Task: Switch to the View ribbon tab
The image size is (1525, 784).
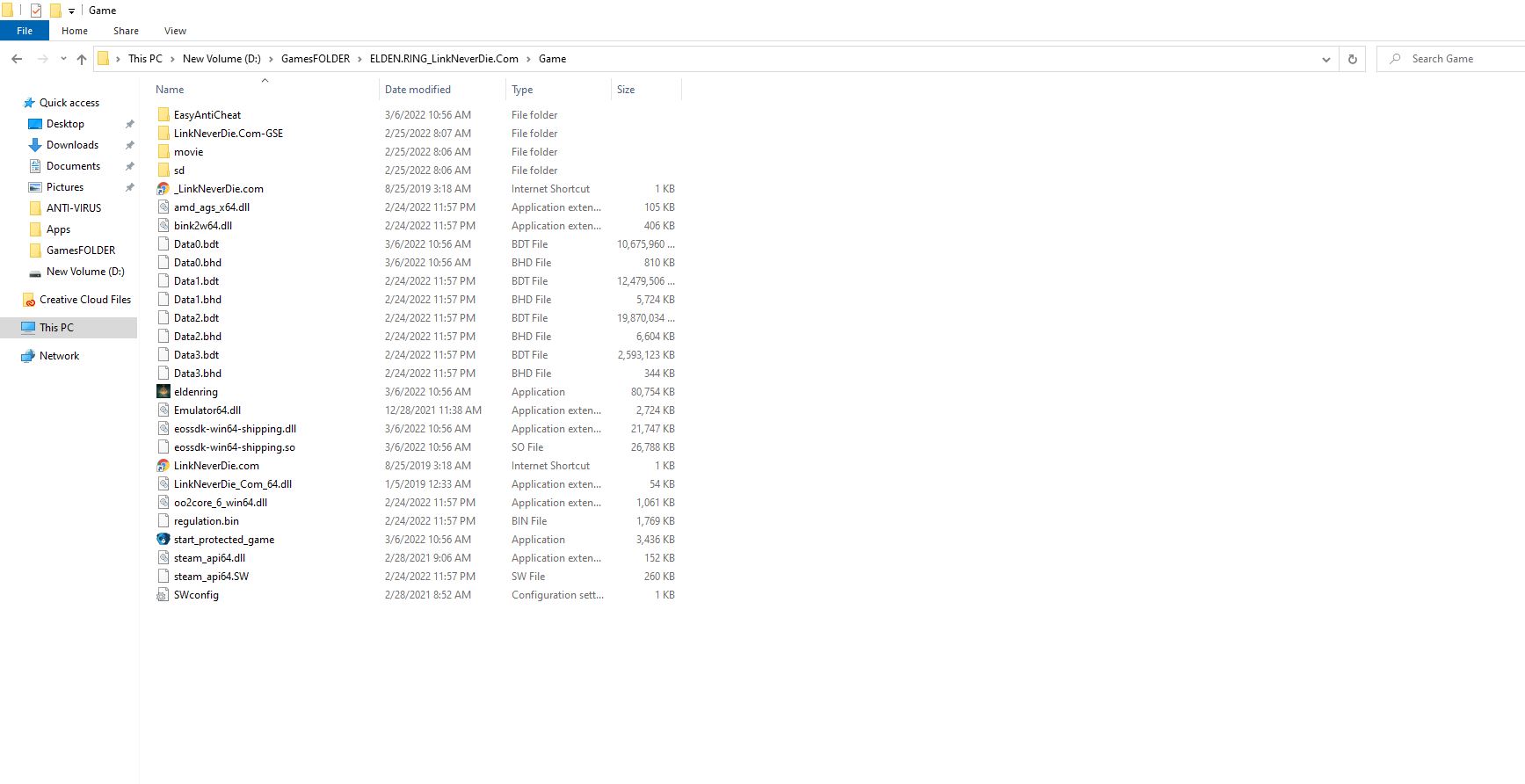Action: [x=175, y=31]
